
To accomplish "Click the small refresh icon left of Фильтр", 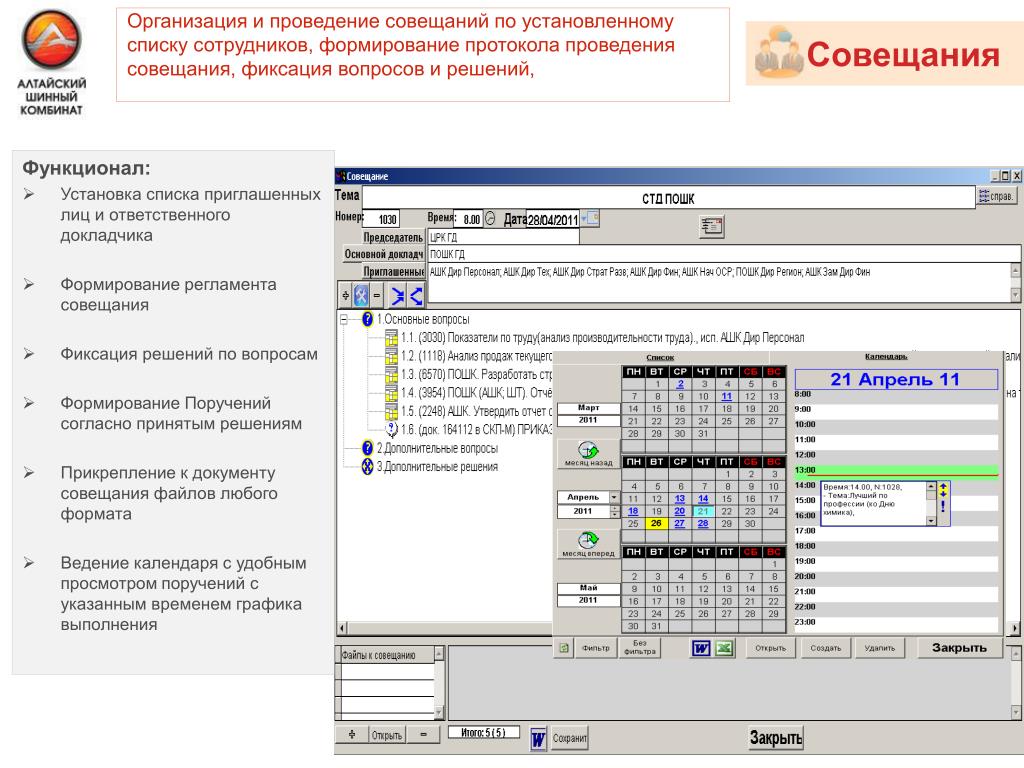I will point(564,648).
